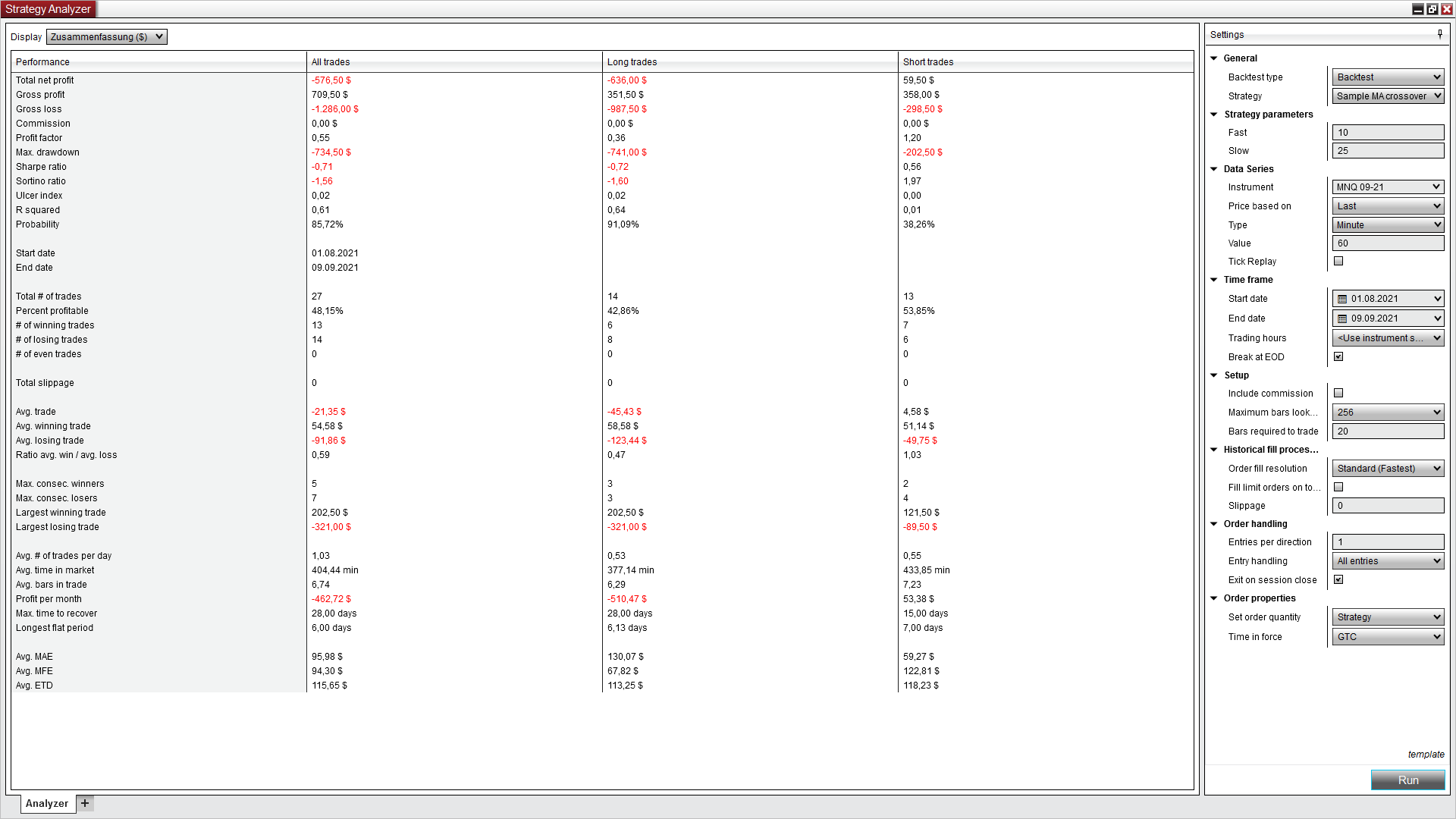Collapse the Order handling section triangle
Image resolution: width=1456 pixels, height=819 pixels.
pyautogui.click(x=1214, y=524)
